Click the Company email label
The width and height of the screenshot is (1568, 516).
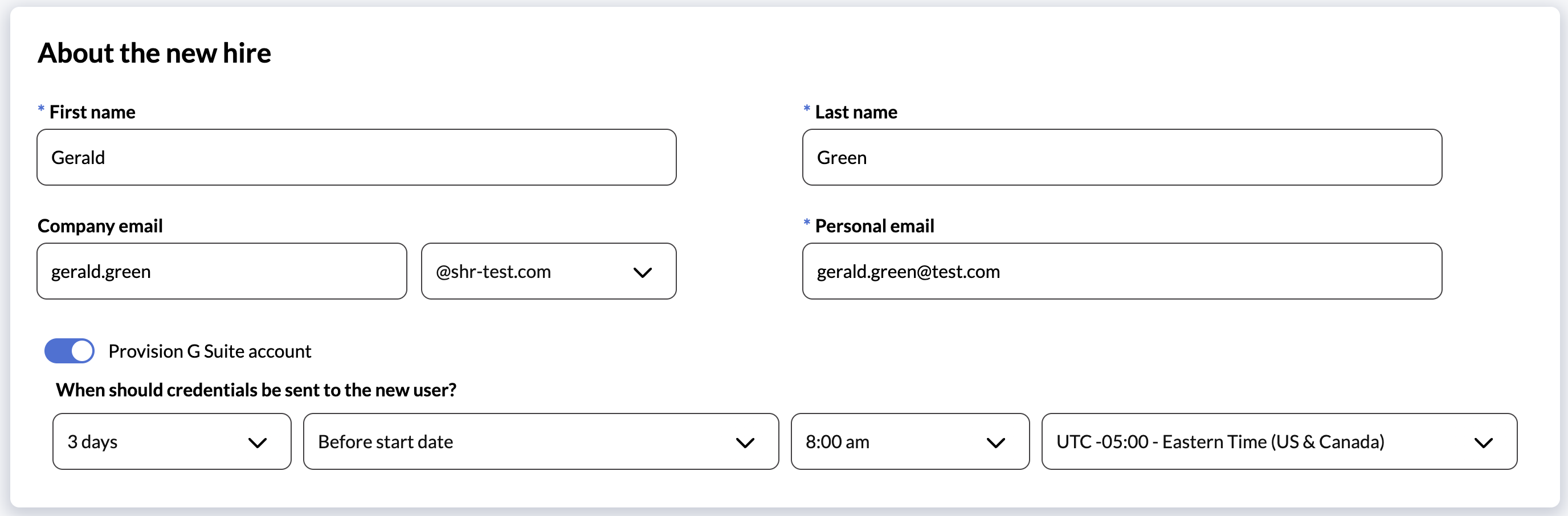point(100,226)
